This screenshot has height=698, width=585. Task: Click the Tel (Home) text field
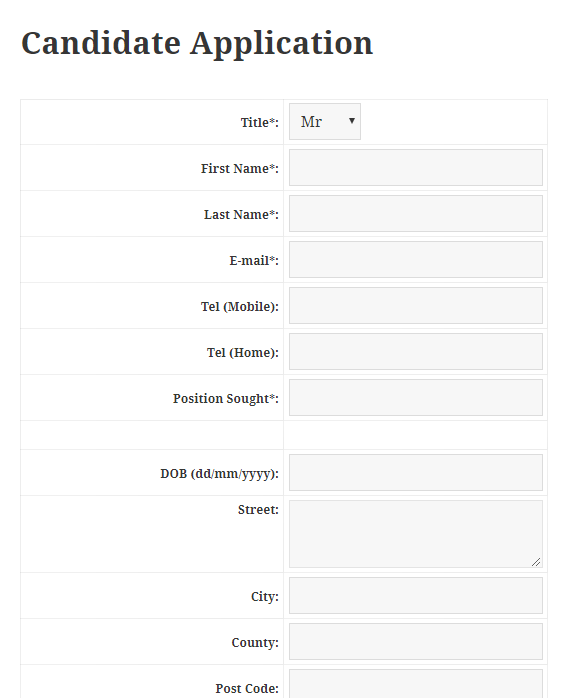click(416, 352)
